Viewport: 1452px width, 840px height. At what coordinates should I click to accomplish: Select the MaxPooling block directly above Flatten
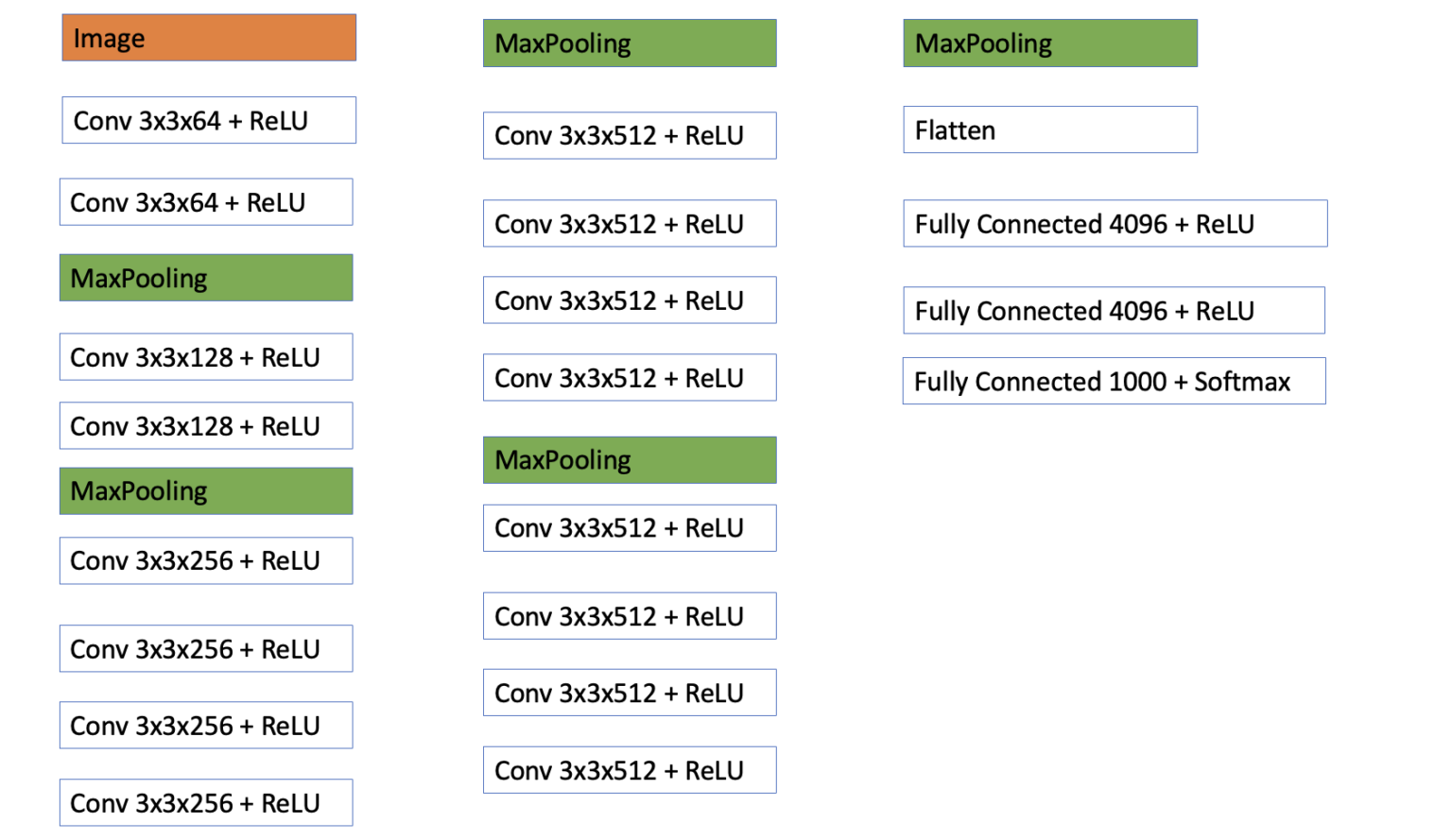(x=1049, y=43)
